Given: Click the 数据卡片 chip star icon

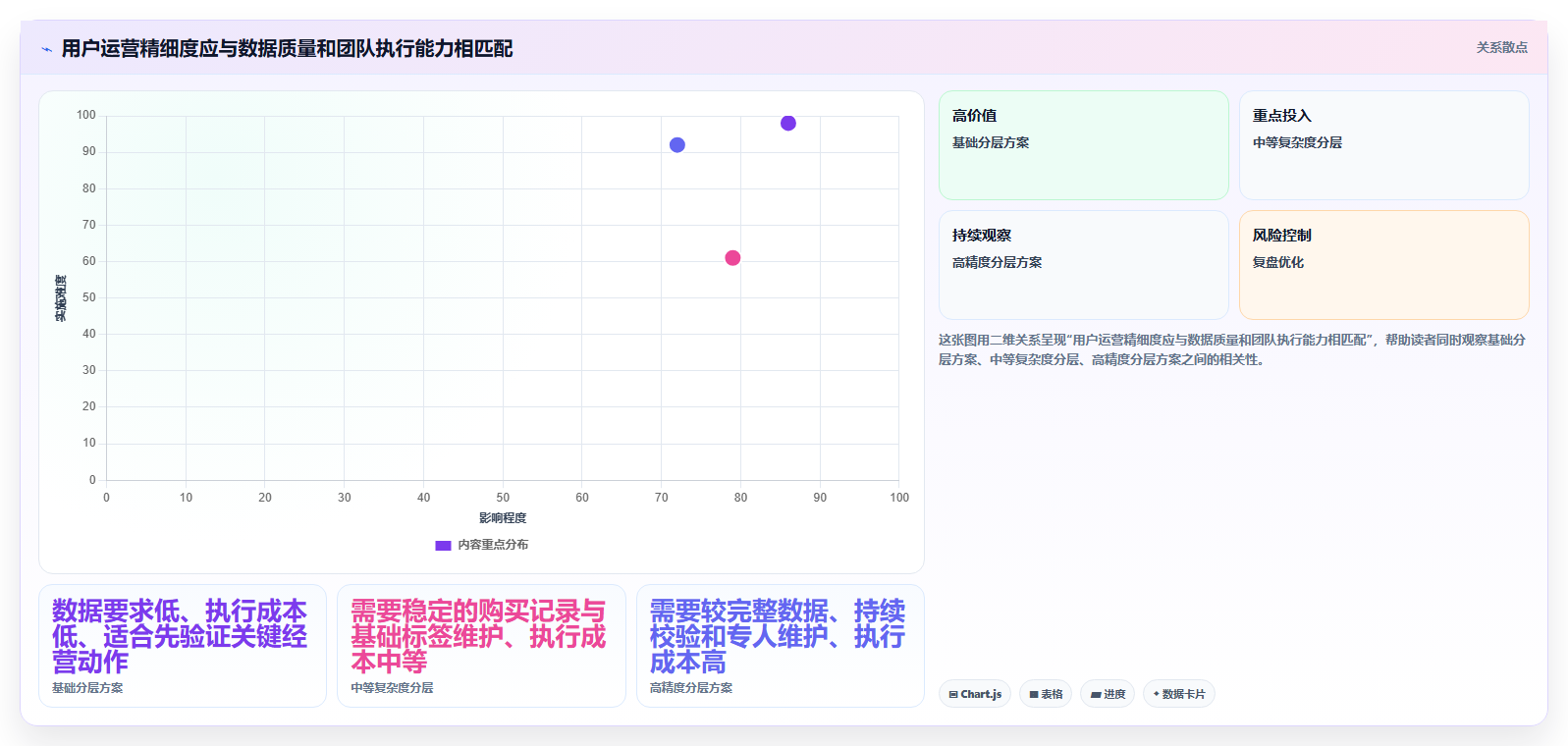Looking at the screenshot, I should click(x=1156, y=694).
